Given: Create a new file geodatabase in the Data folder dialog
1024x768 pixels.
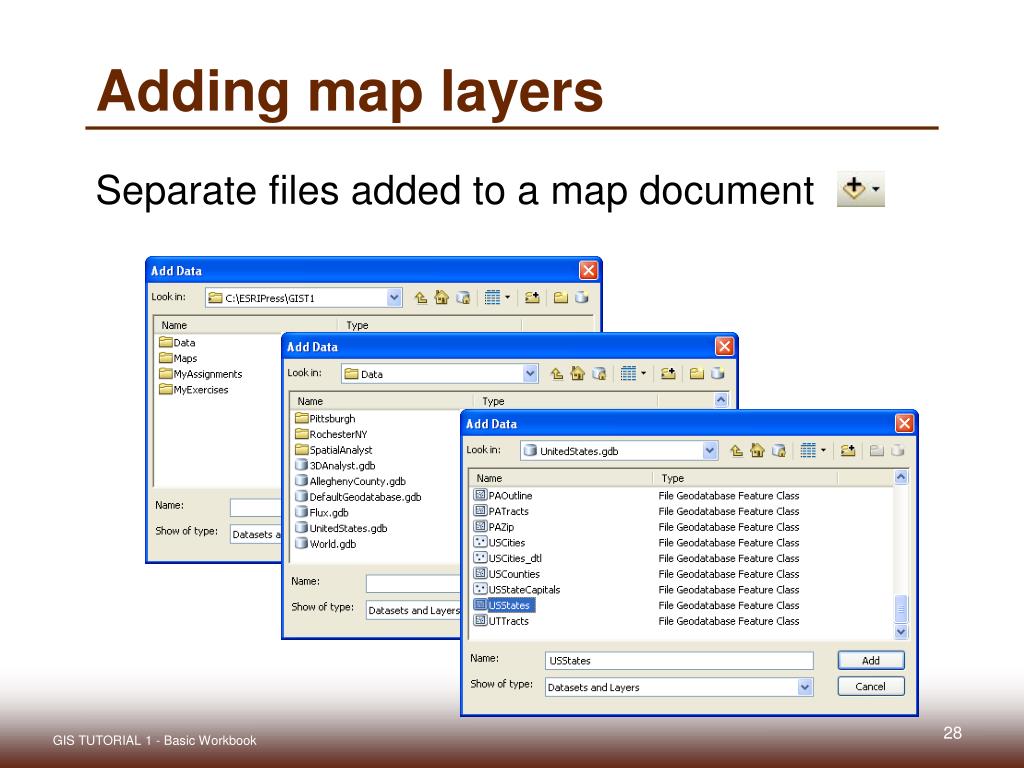Looking at the screenshot, I should (718, 374).
